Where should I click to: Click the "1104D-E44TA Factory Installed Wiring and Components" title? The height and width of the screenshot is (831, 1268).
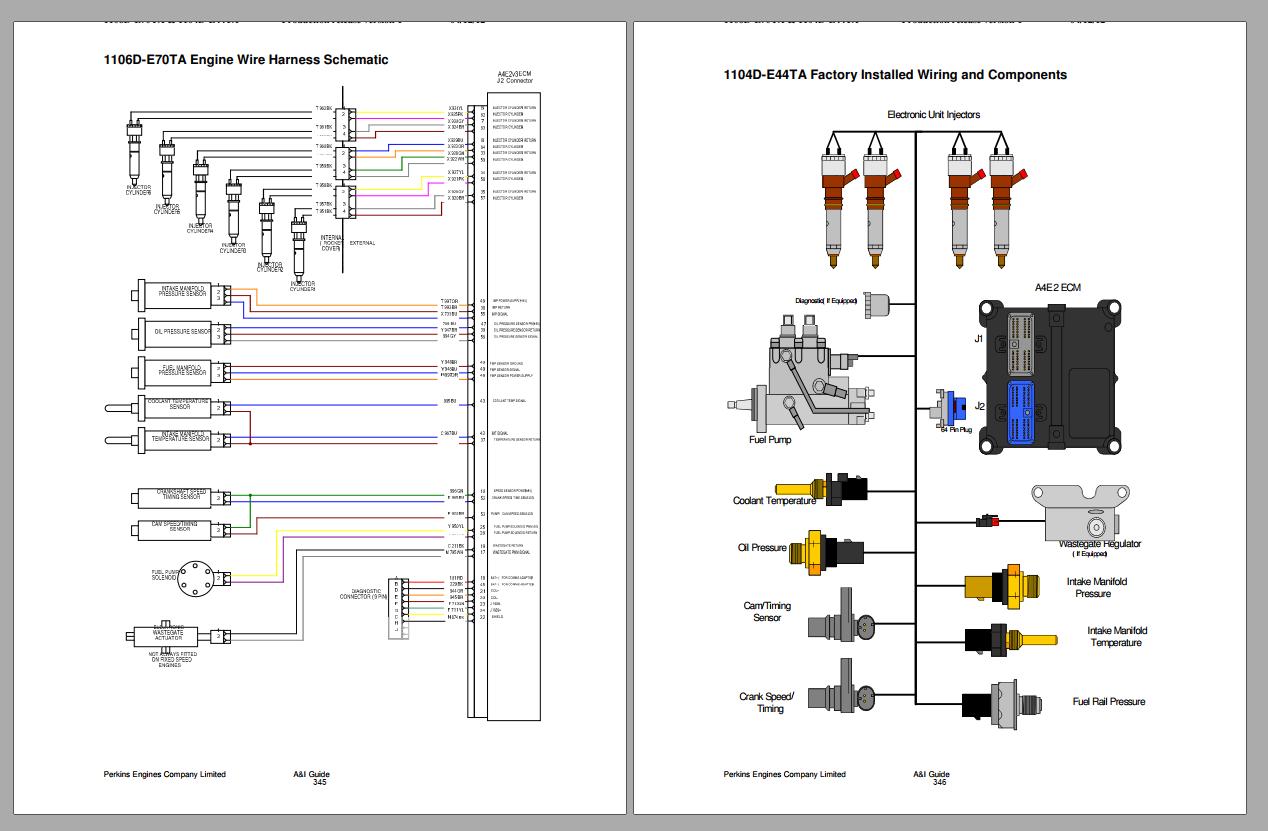[x=895, y=75]
